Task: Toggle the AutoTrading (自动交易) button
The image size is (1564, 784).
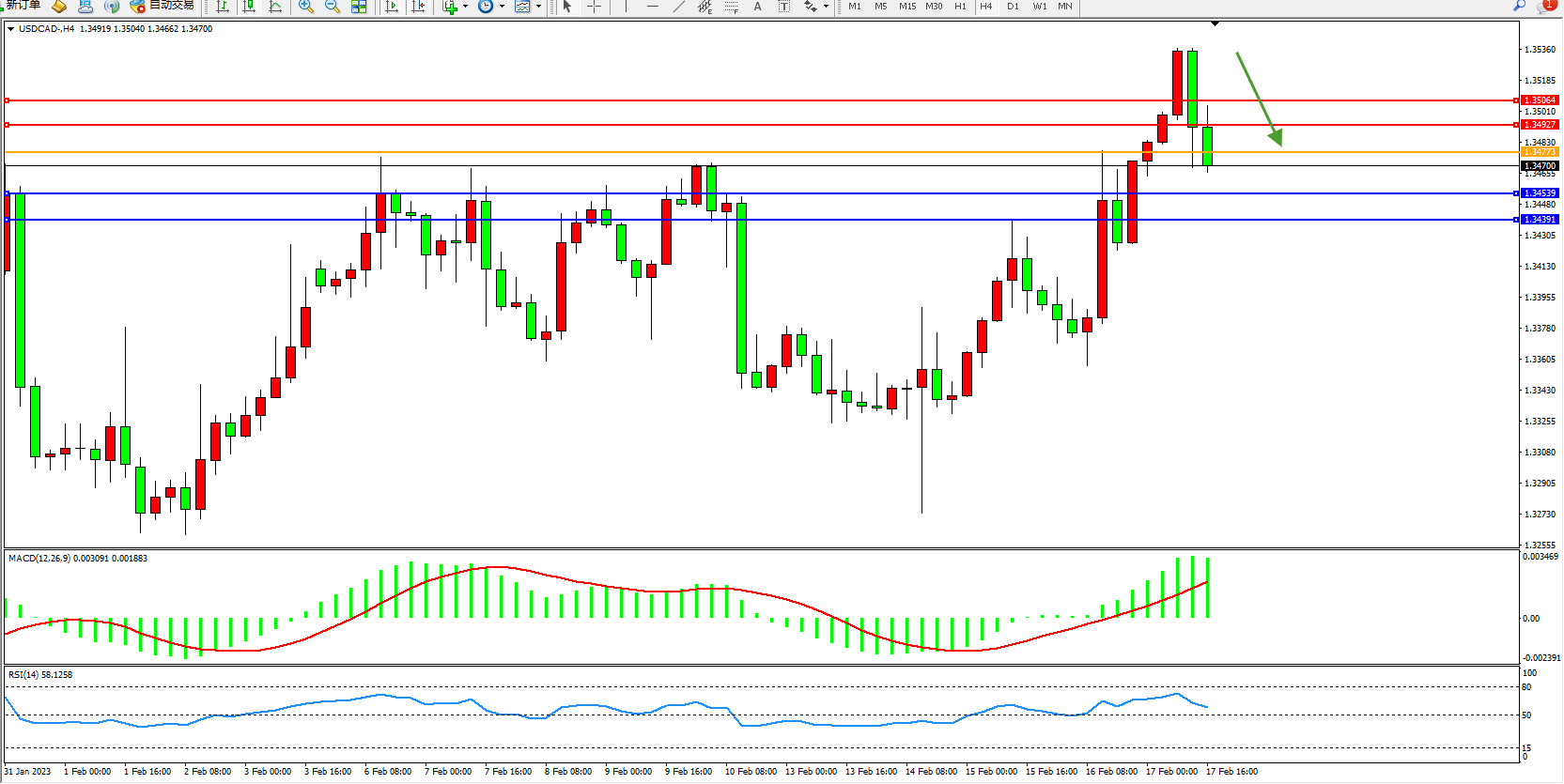Action: pos(163,6)
